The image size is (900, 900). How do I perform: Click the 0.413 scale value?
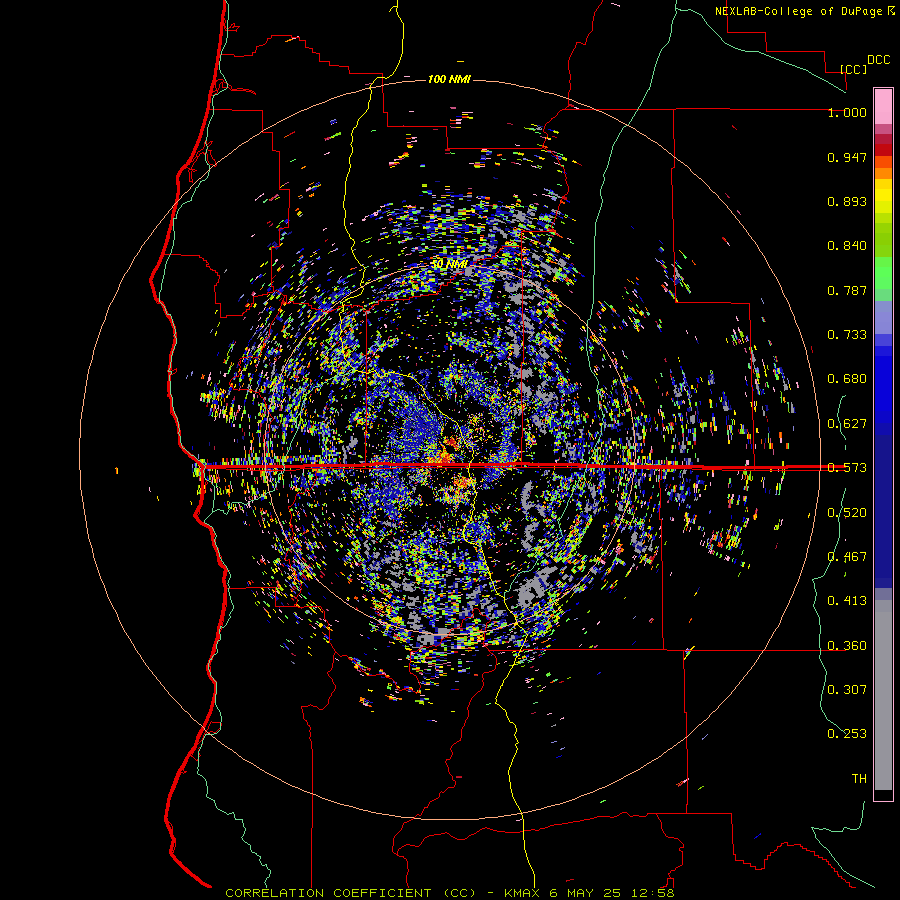coord(847,601)
